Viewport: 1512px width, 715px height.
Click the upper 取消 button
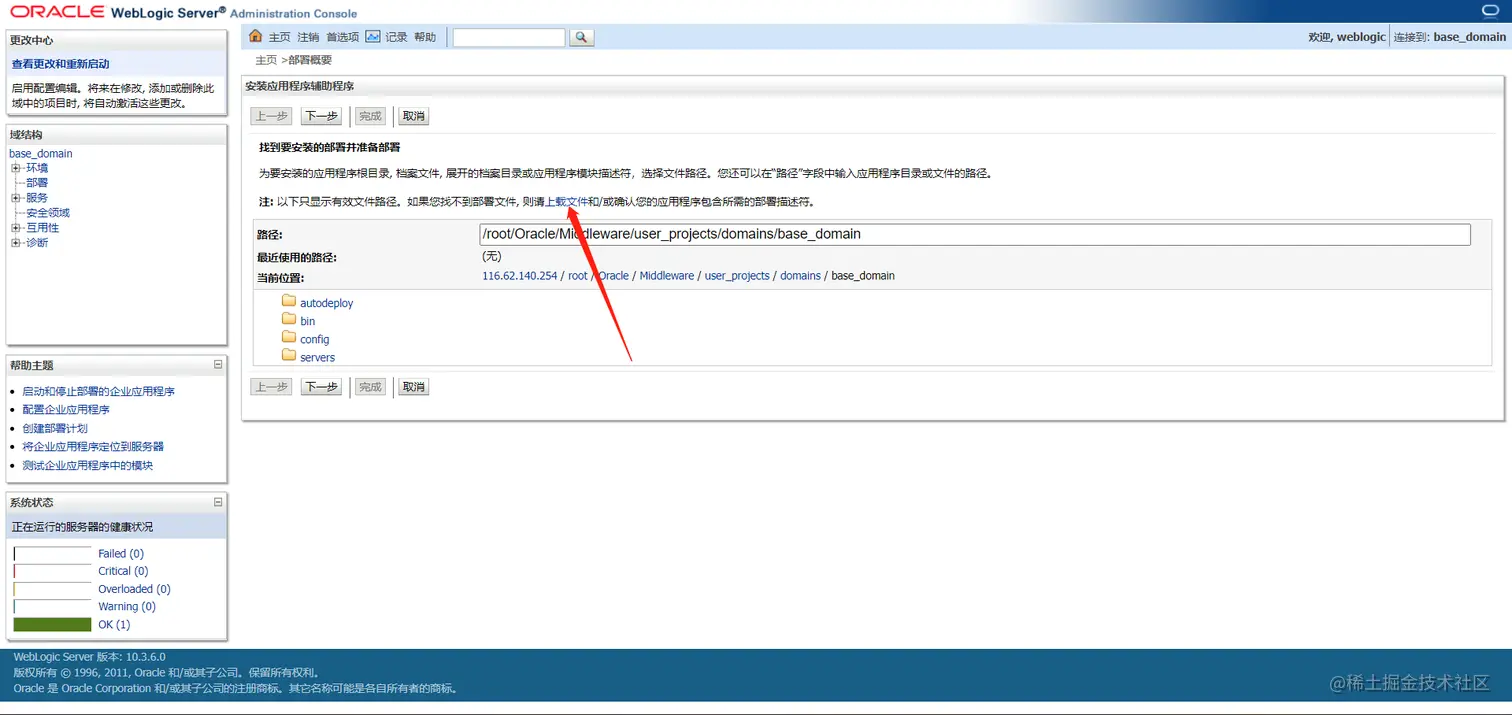(x=413, y=116)
